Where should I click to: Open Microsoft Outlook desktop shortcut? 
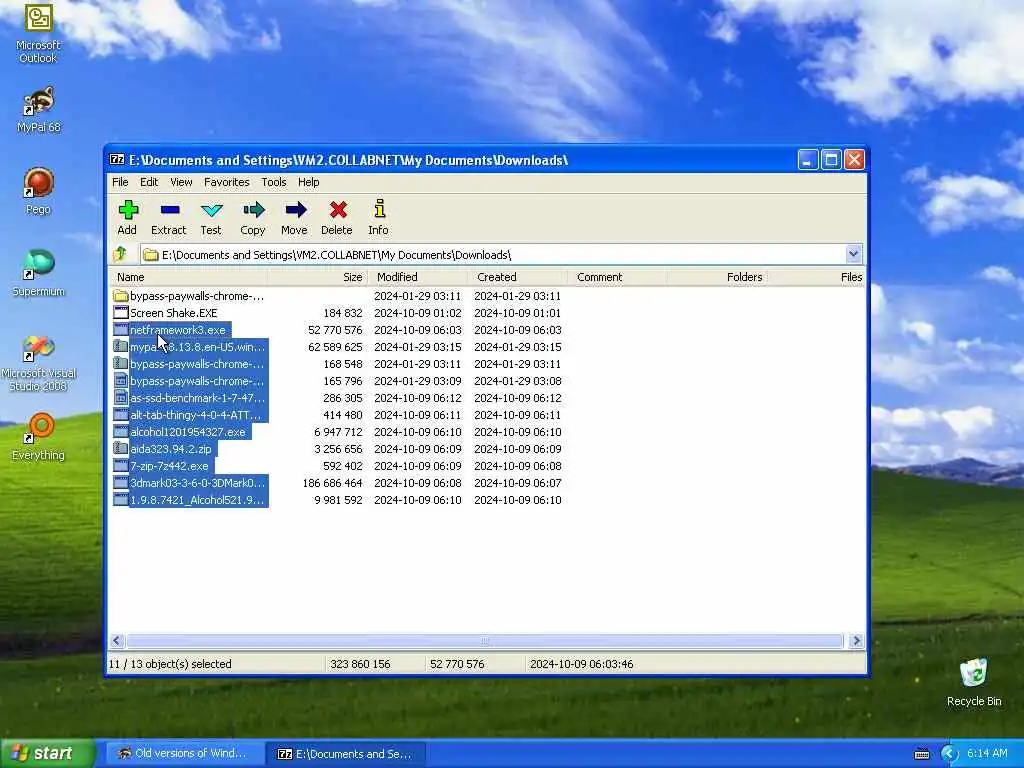tap(38, 33)
